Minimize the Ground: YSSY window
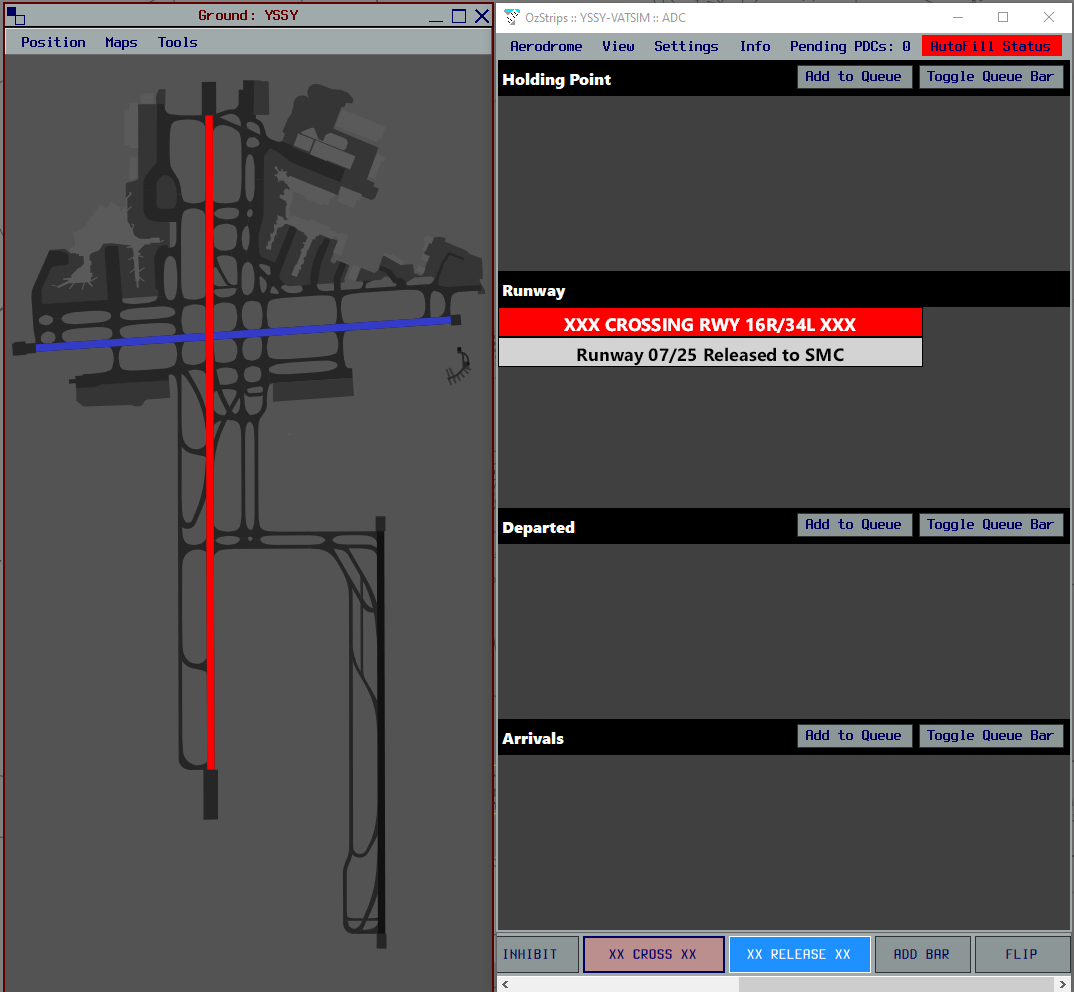Screen dimensions: 1074x992 [x=435, y=16]
